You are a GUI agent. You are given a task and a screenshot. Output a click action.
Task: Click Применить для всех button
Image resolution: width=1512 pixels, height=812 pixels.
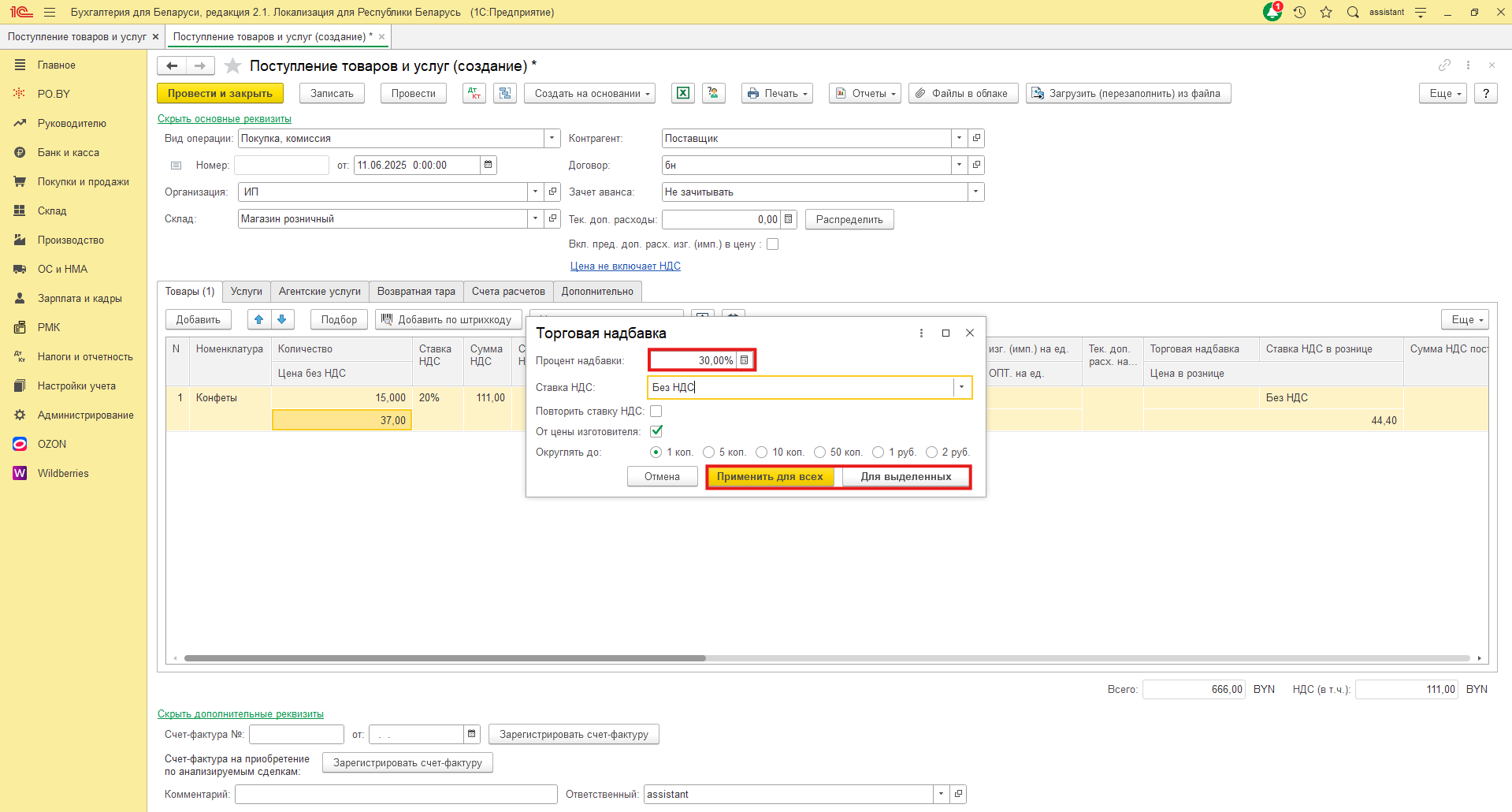click(769, 476)
